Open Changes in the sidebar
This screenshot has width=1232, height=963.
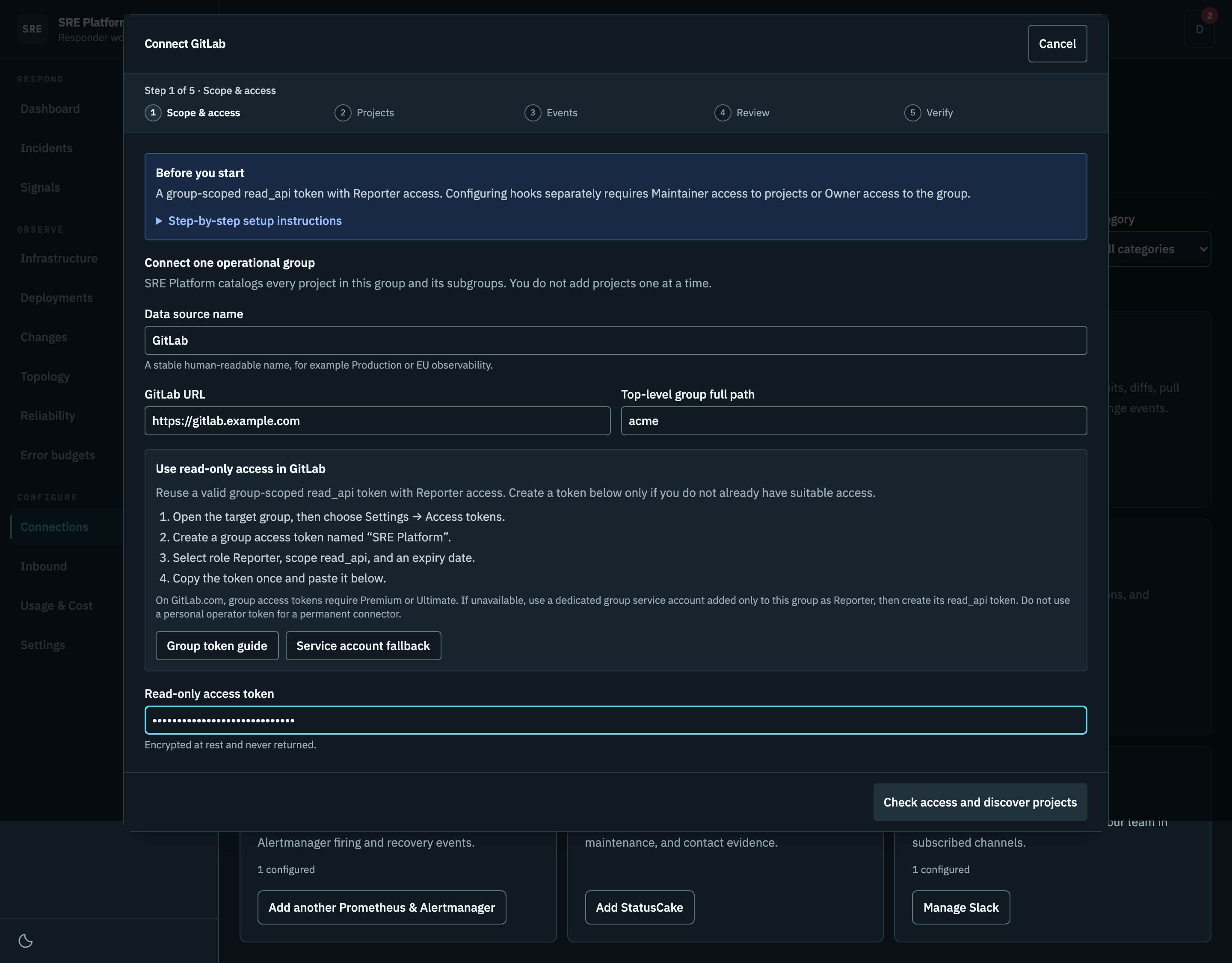[44, 337]
